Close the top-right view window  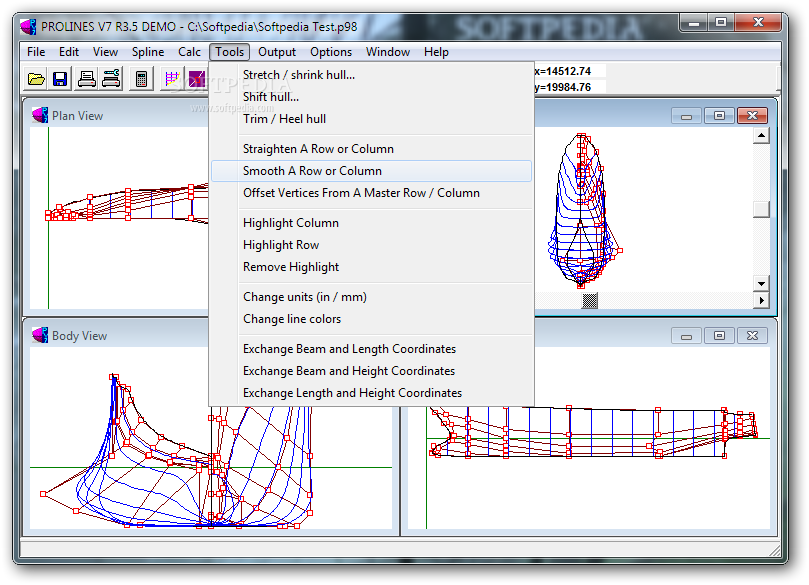pos(752,116)
